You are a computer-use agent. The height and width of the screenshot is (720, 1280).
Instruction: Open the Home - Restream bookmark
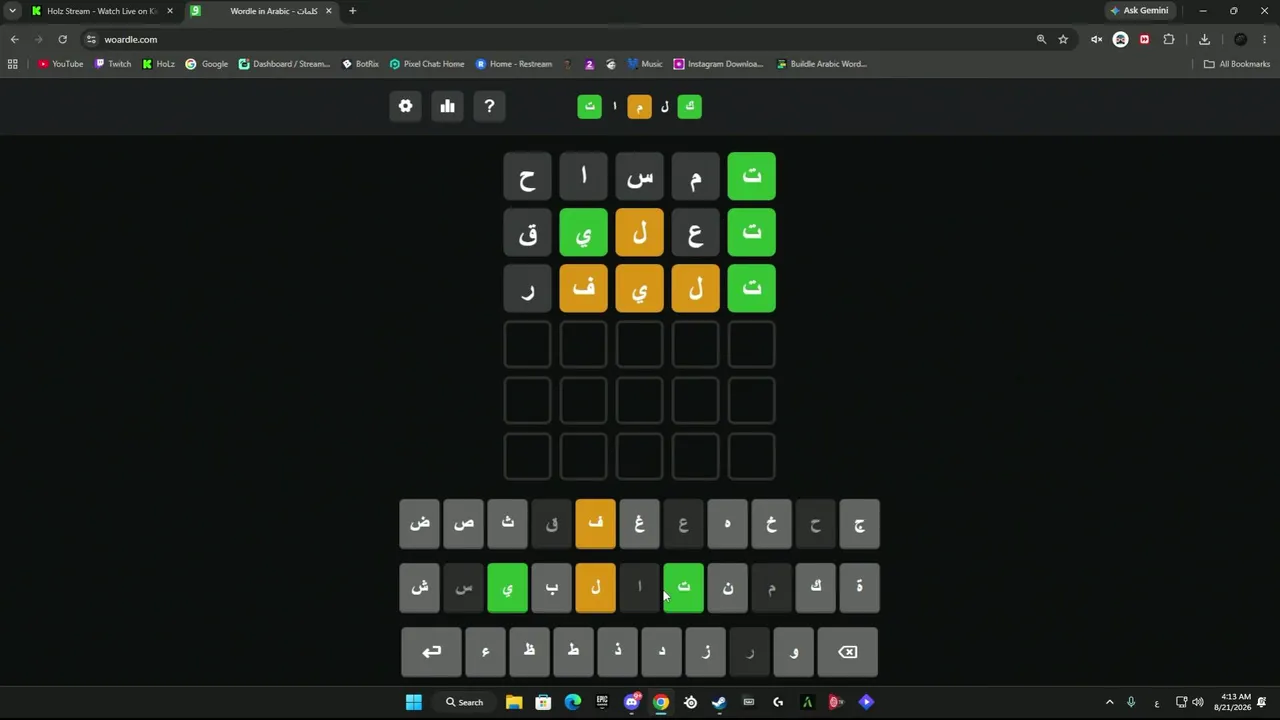click(514, 64)
